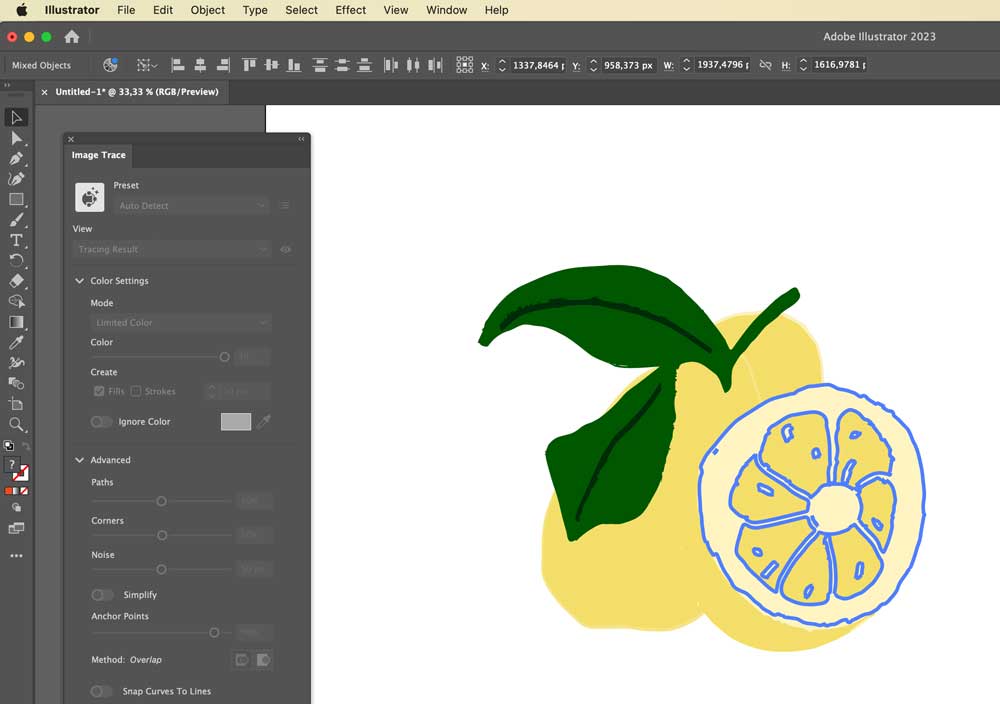Open the View Tracing Result dropdown
The image size is (1000, 704).
[x=172, y=249]
